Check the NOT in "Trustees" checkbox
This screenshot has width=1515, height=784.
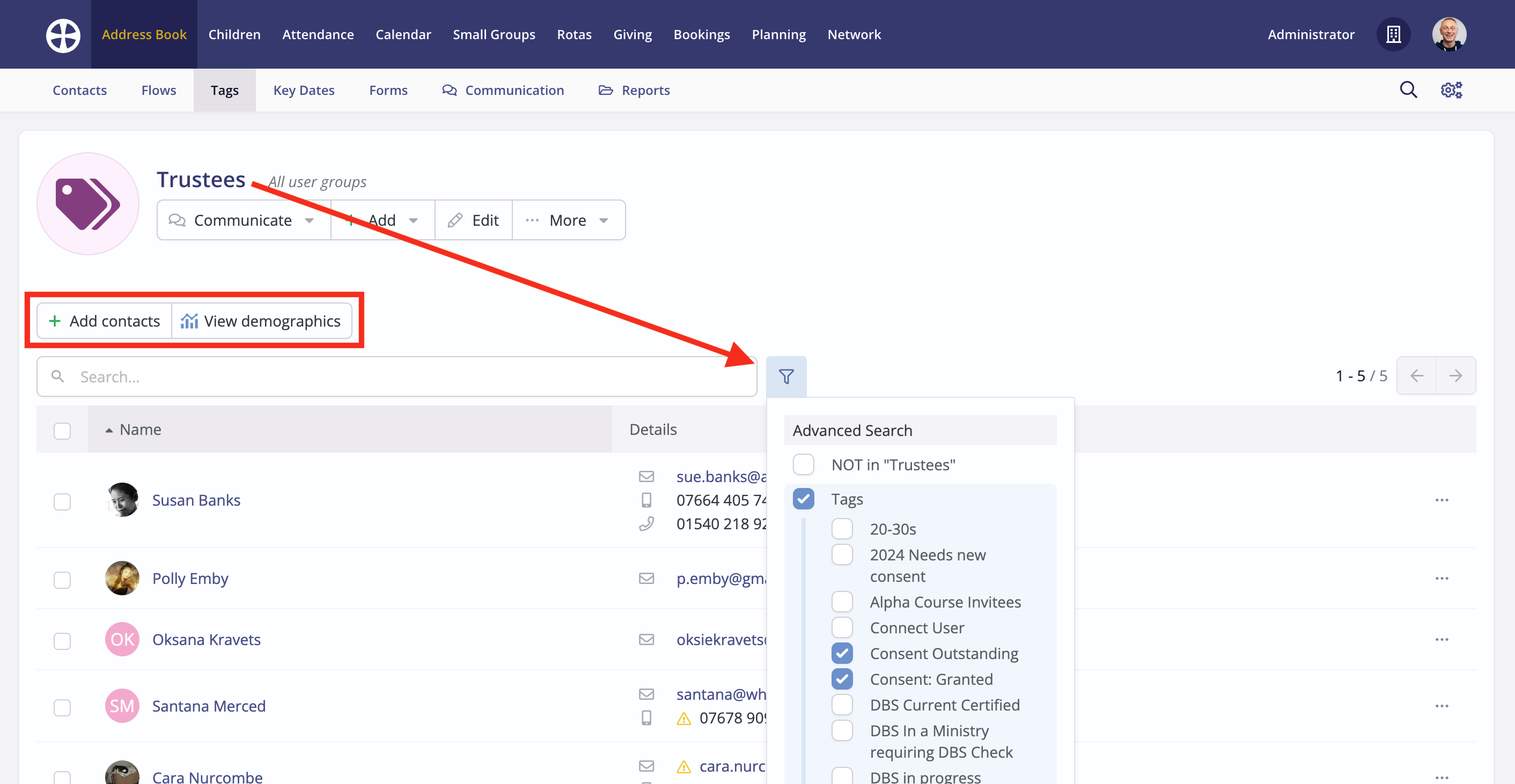804,464
